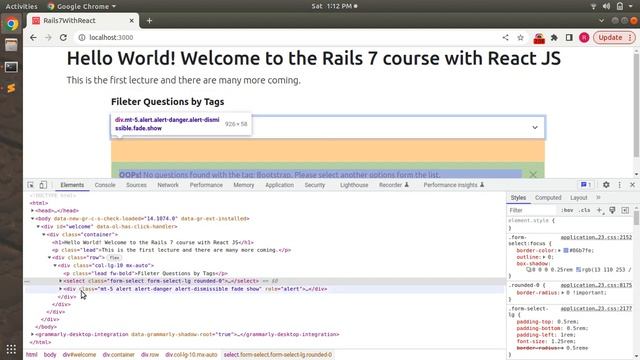640x360 pixels.
Task: Show applications grid in the dock
Action: click(11, 349)
